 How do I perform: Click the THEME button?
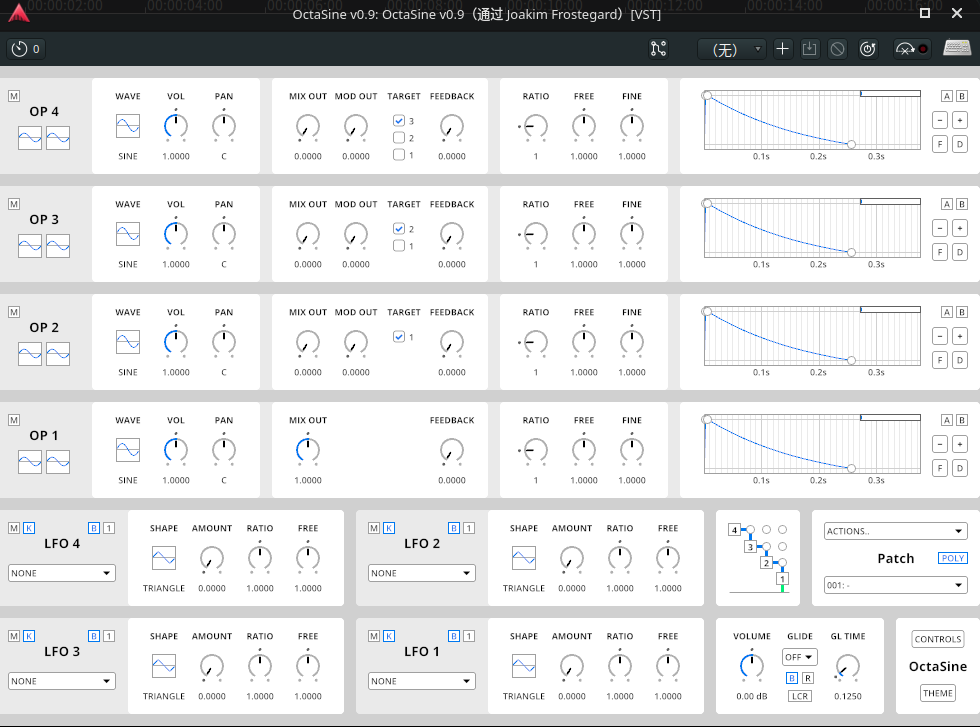click(938, 693)
